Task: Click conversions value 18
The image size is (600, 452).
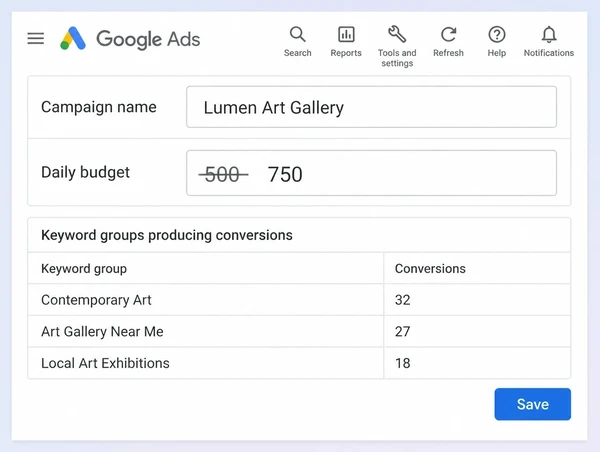Action: pos(403,363)
